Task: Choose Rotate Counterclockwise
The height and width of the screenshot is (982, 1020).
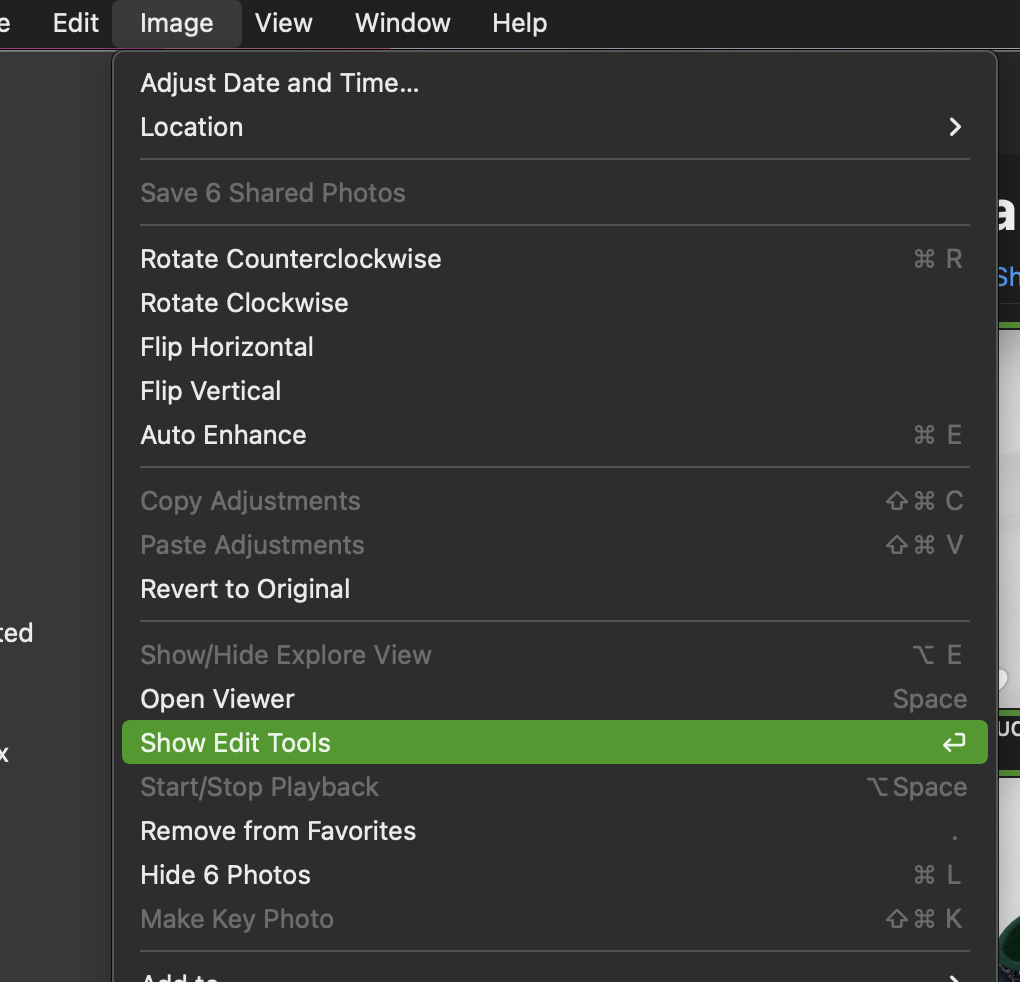Action: [x=290, y=259]
